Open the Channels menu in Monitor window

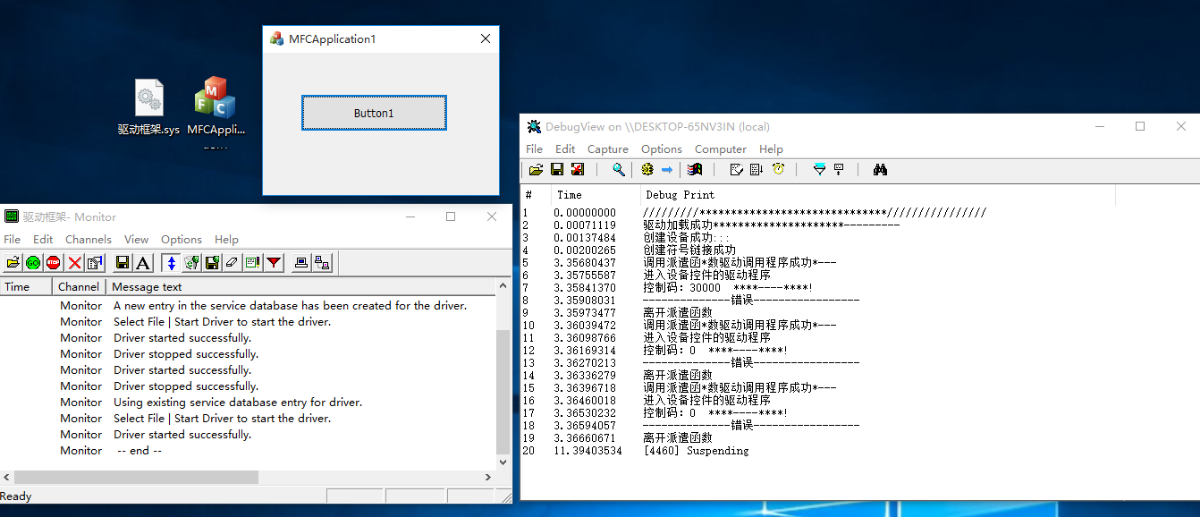click(x=88, y=240)
